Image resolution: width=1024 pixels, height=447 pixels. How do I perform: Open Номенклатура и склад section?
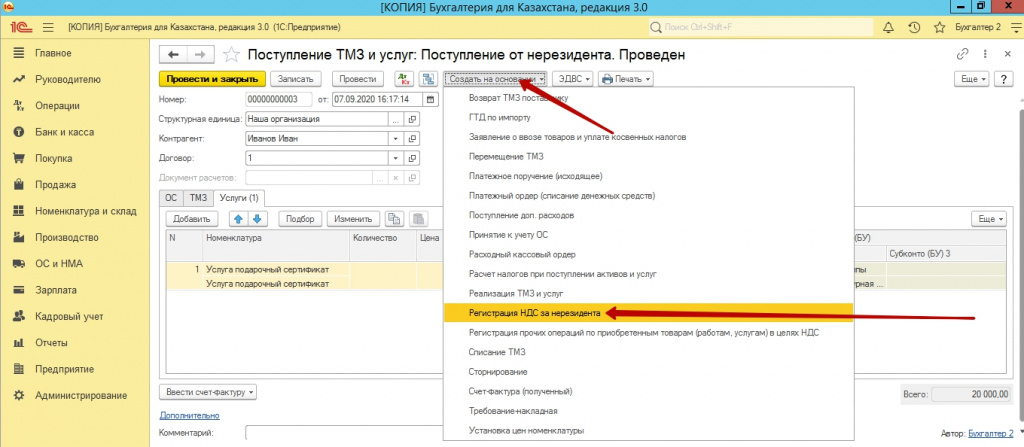click(x=86, y=211)
